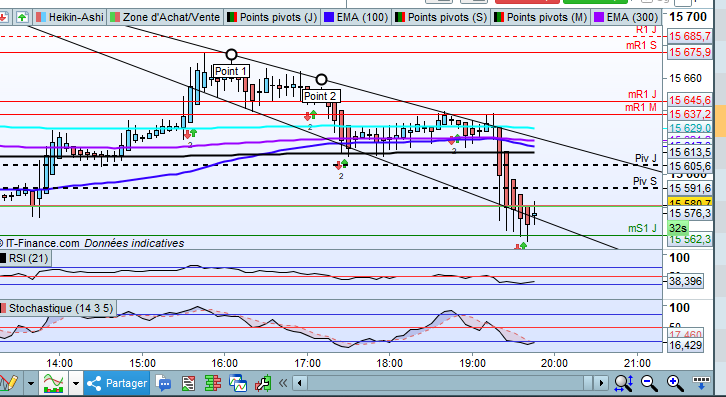Expand the indicators dropdown arrow

[75, 384]
